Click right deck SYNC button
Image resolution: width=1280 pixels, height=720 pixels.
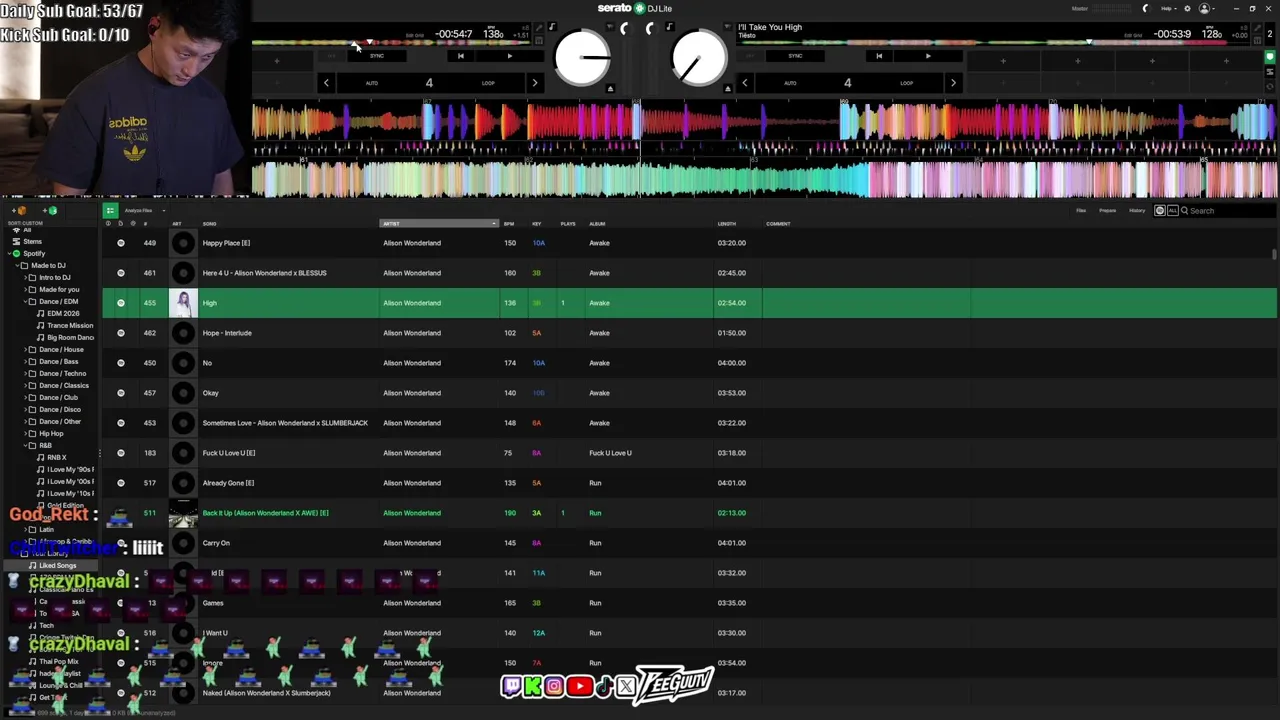pyautogui.click(x=795, y=56)
